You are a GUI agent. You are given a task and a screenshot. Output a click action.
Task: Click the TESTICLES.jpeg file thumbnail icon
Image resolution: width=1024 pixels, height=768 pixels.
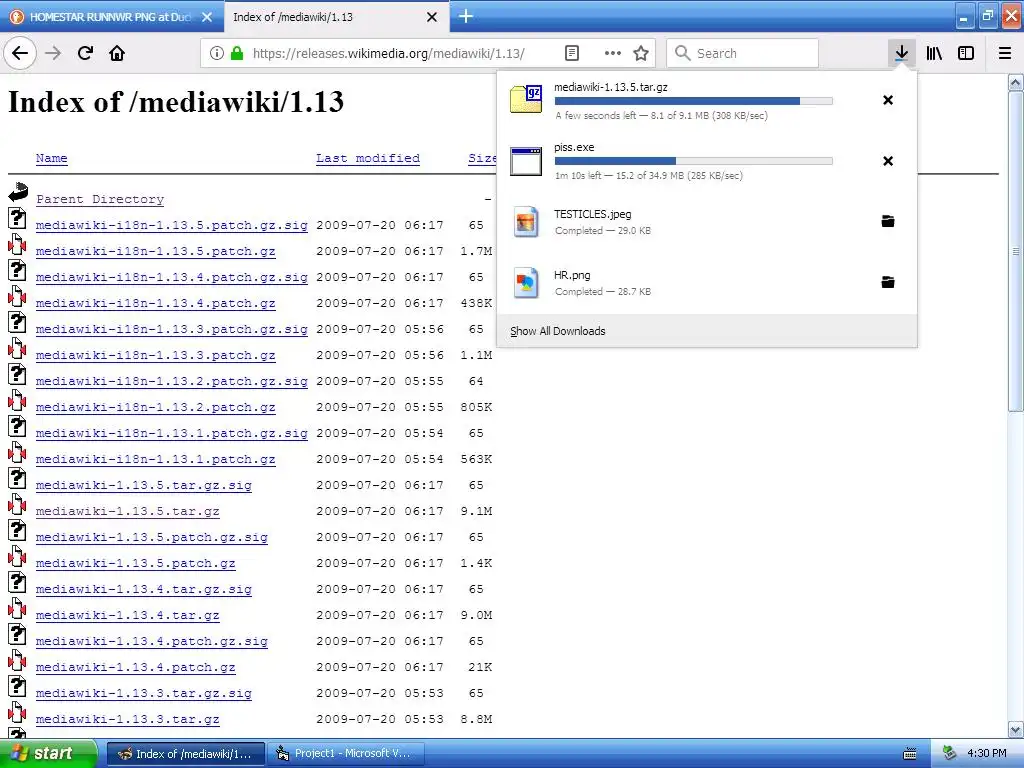(x=526, y=221)
